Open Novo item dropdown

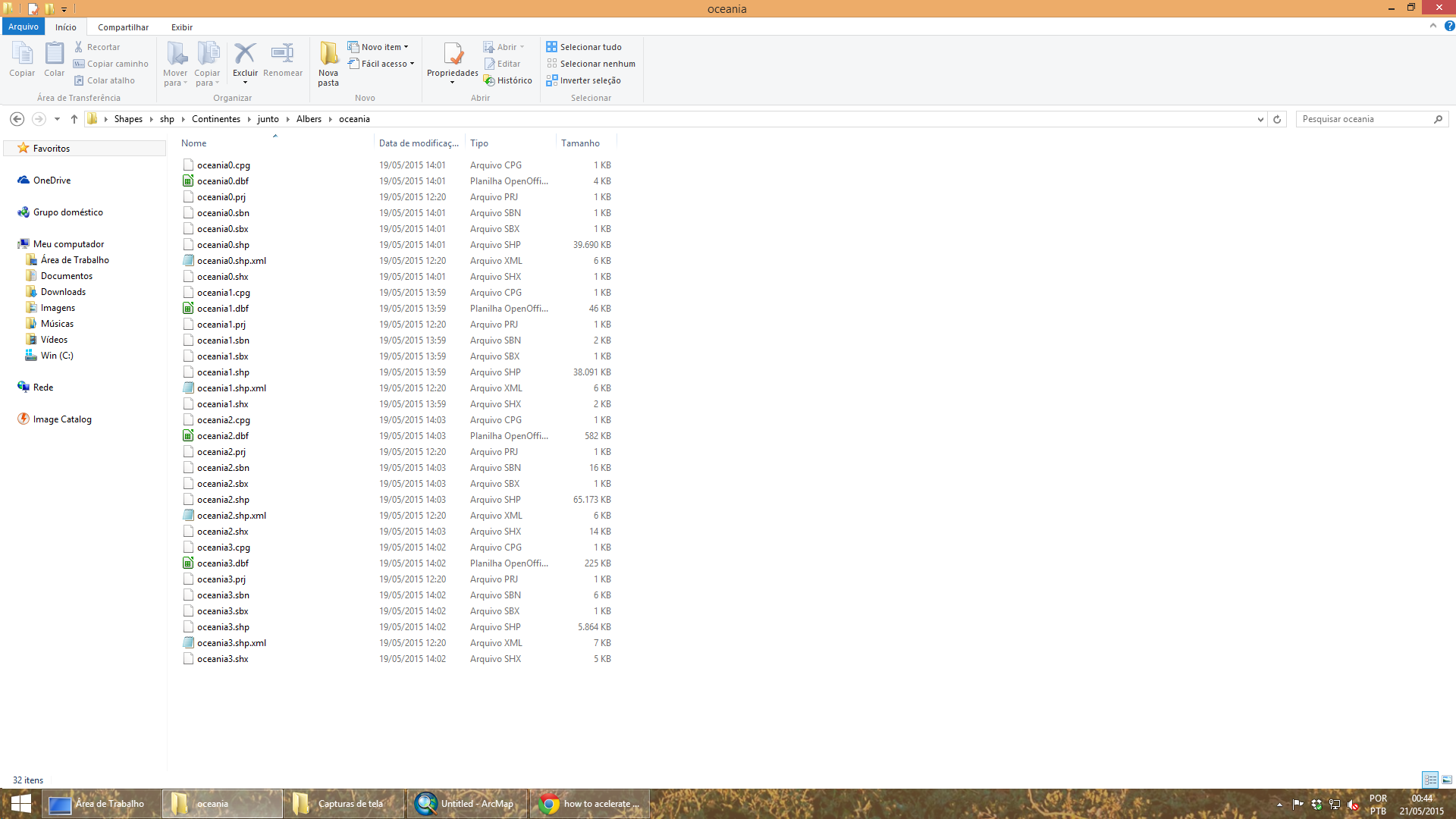tap(378, 47)
